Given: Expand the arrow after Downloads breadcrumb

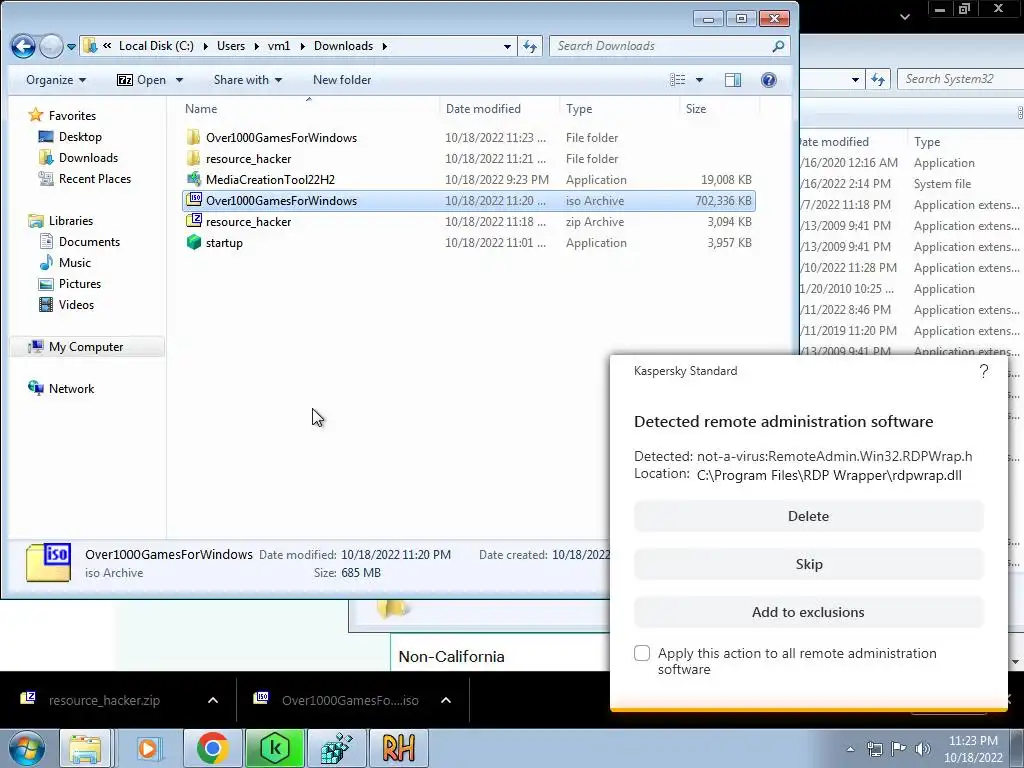Looking at the screenshot, I should tap(385, 46).
